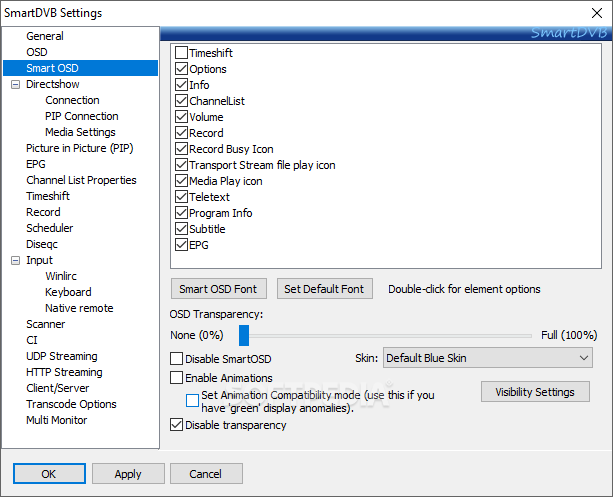613x497 pixels.
Task: Open the OSD settings page
Action: [x=37, y=52]
